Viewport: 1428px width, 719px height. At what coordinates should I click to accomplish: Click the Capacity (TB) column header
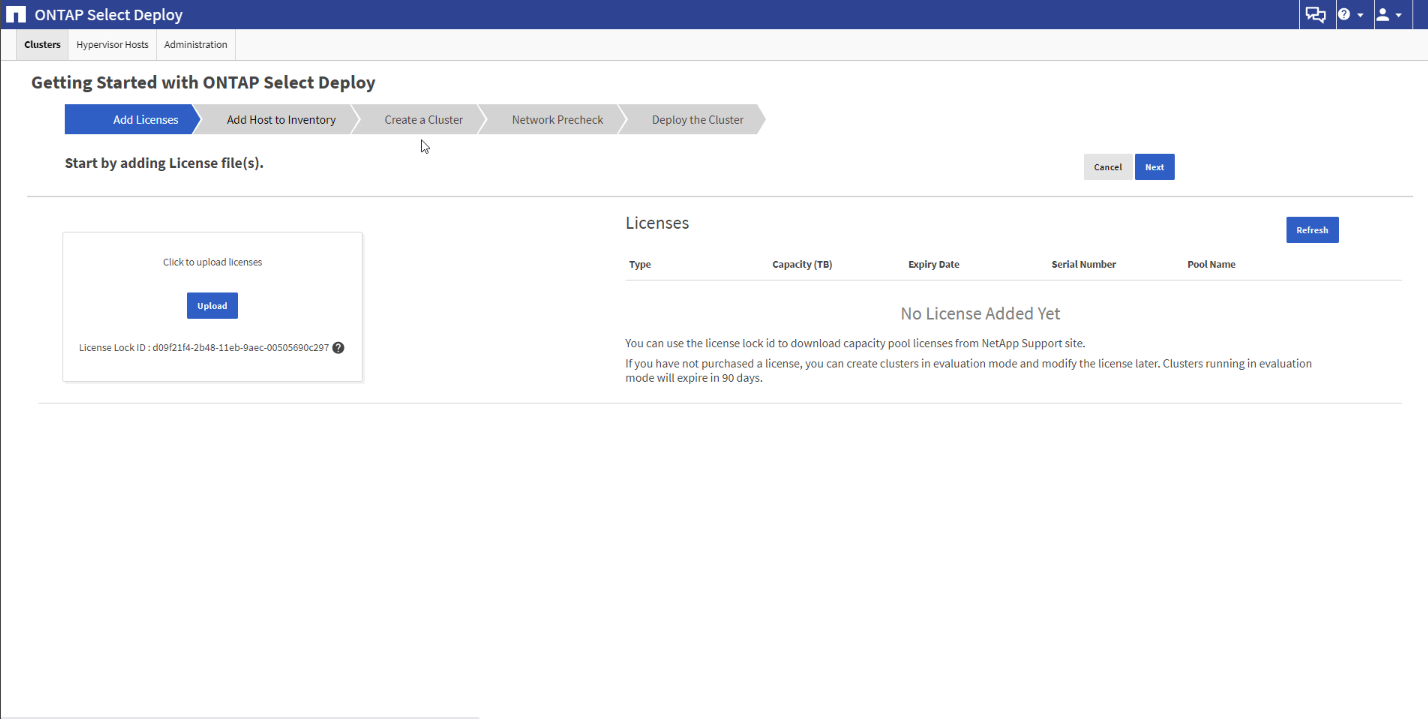pyautogui.click(x=802, y=265)
